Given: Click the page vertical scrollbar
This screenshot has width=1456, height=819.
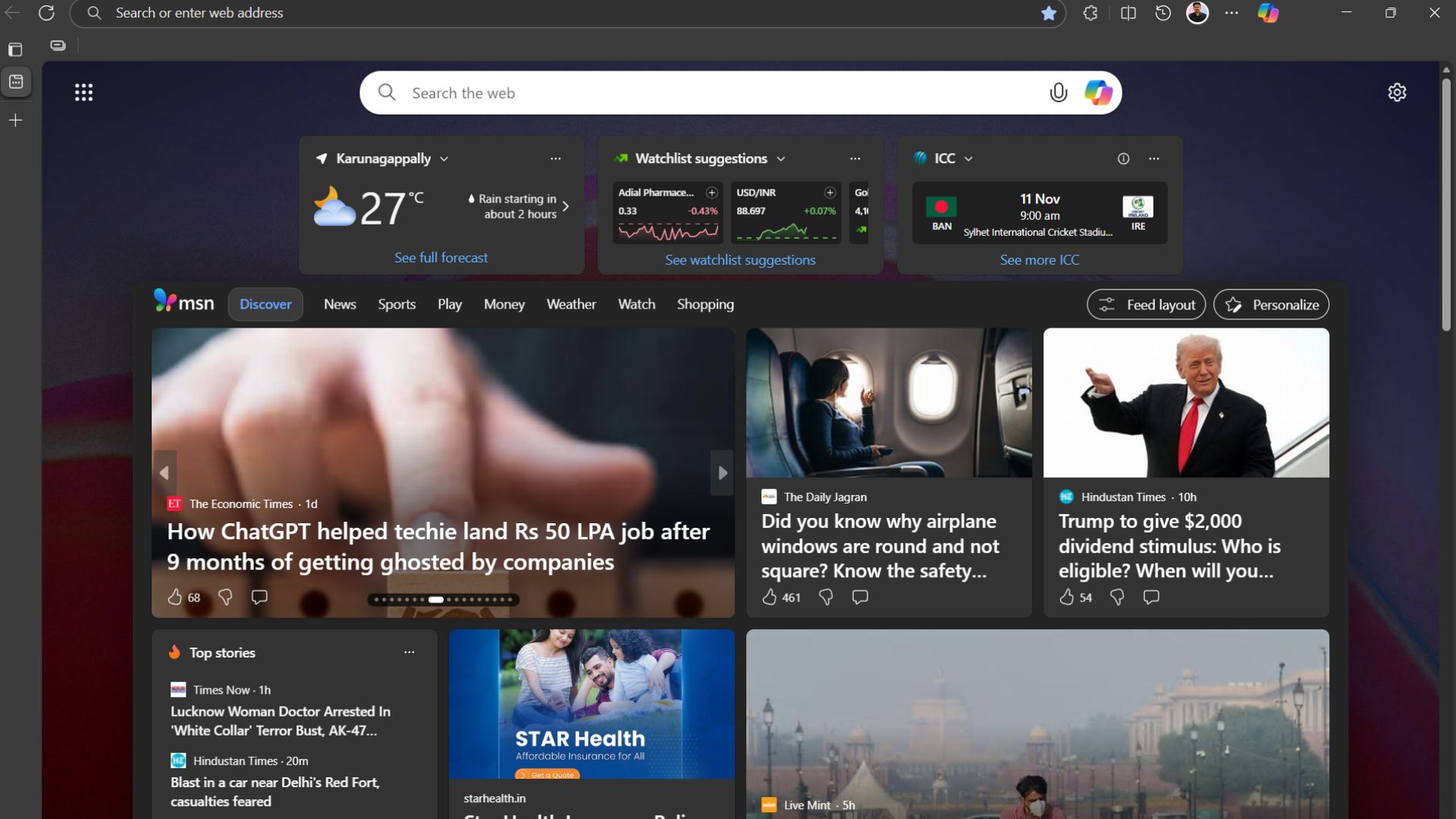Looking at the screenshot, I should tap(1446, 205).
